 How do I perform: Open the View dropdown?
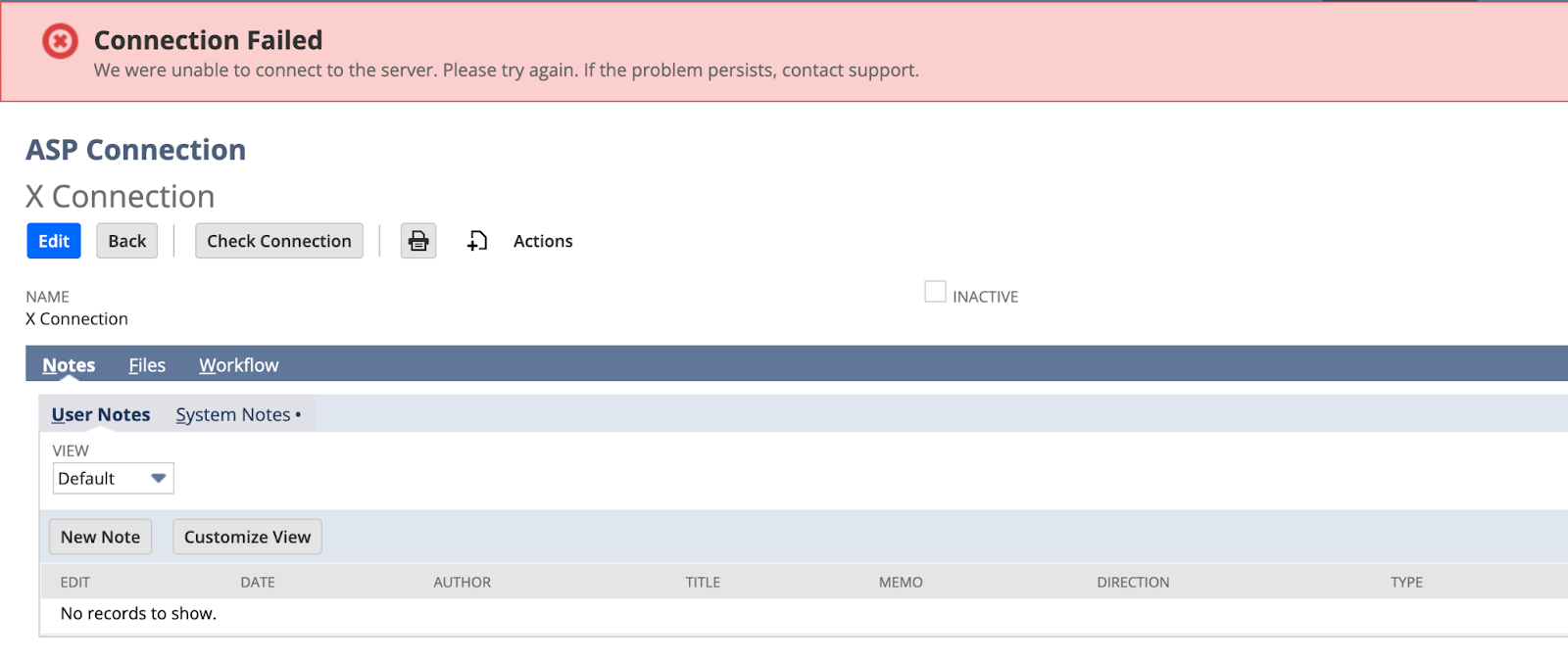click(x=113, y=479)
